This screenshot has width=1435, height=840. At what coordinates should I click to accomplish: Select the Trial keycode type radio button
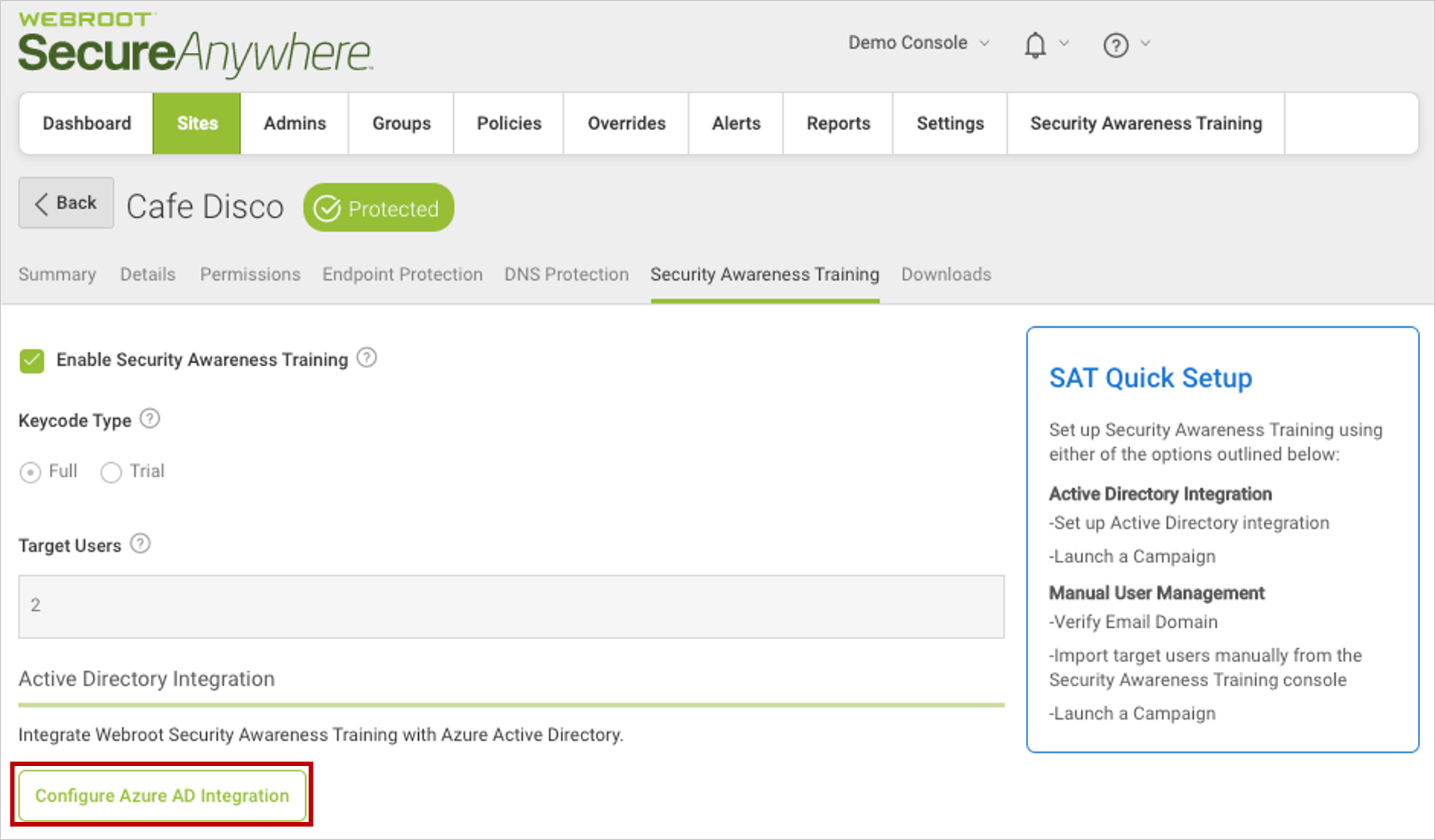pos(113,468)
